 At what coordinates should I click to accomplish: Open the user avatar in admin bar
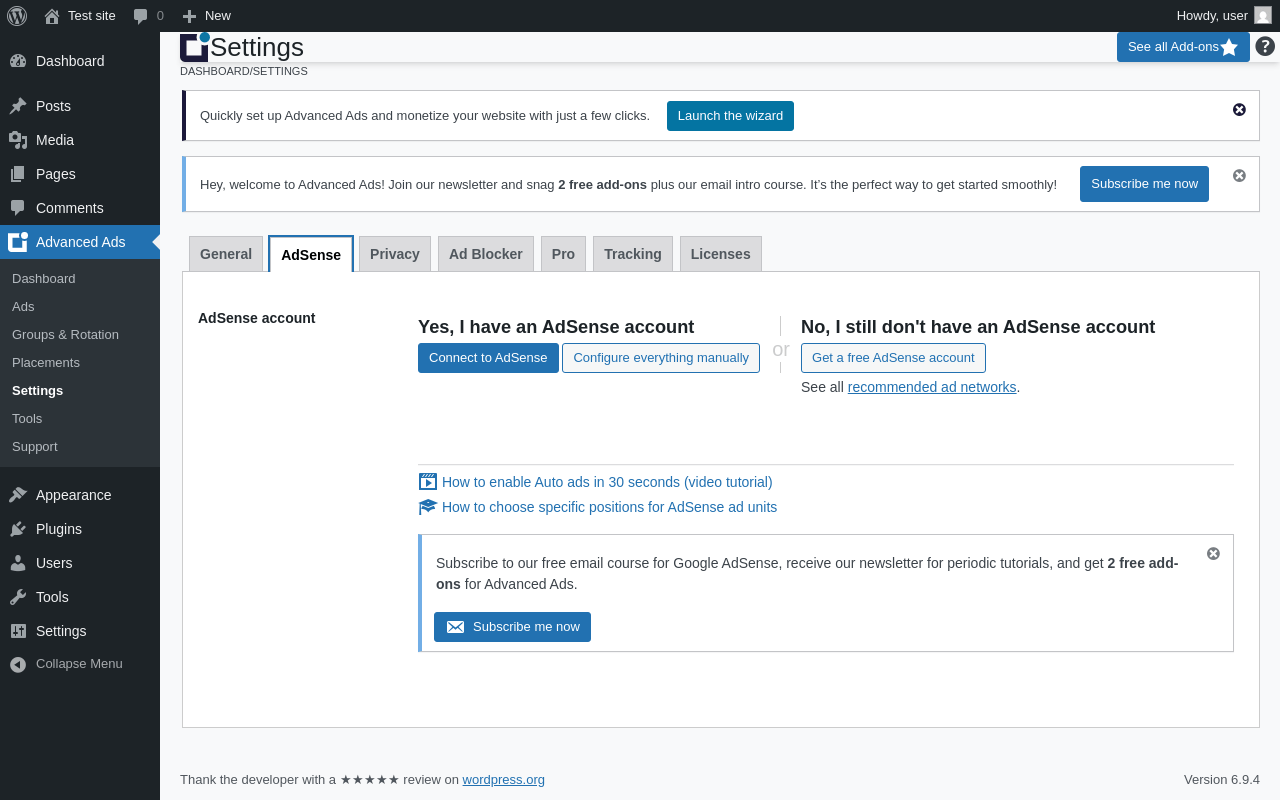(1263, 15)
